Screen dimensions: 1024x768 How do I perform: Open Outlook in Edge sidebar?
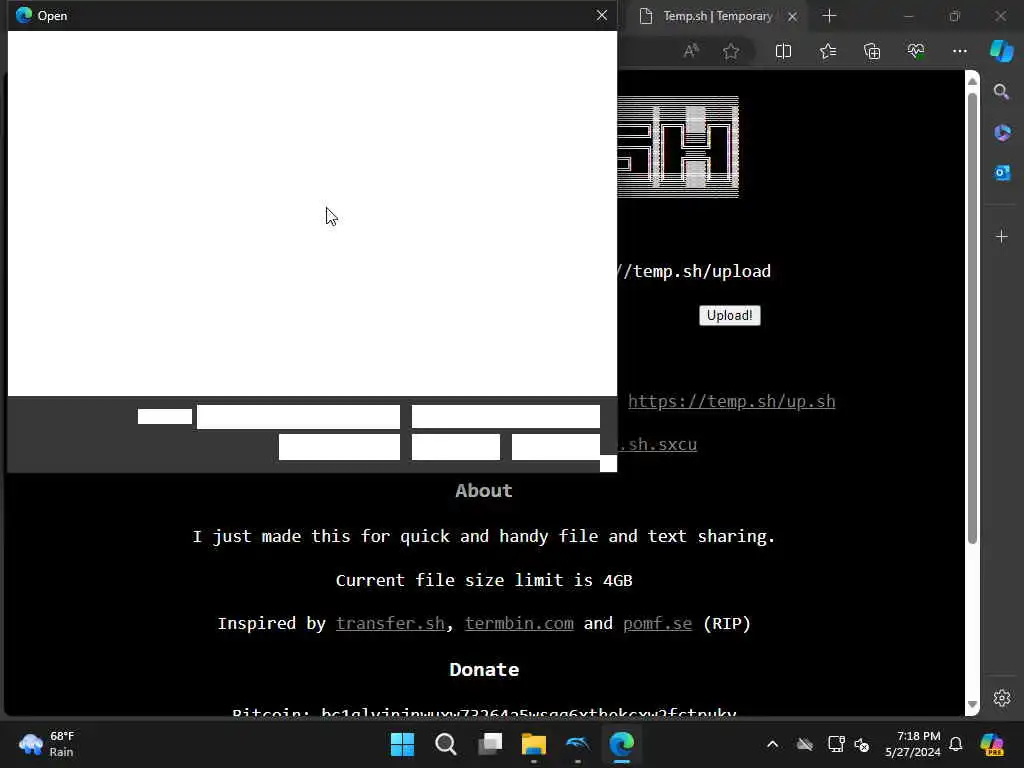[x=1002, y=172]
